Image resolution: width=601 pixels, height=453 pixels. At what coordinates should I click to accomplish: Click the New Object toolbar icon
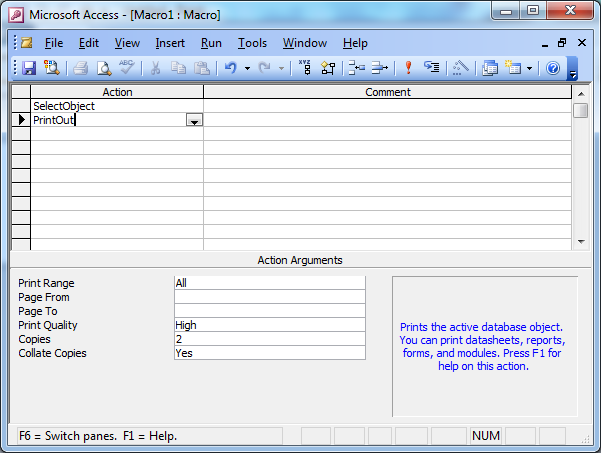click(513, 67)
